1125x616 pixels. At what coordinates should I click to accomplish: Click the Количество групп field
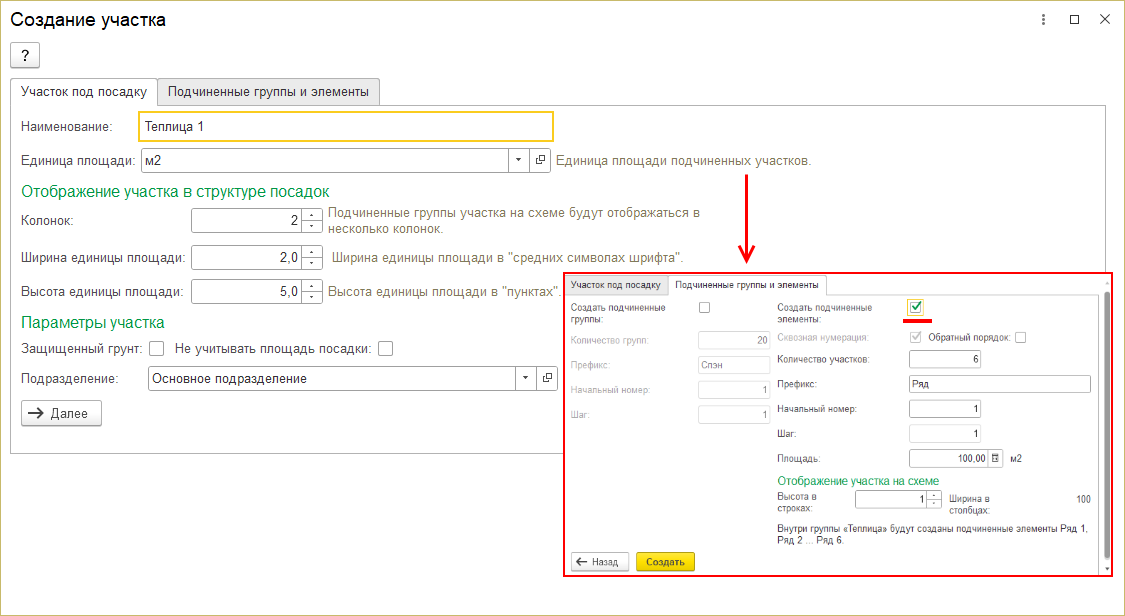click(x=734, y=340)
